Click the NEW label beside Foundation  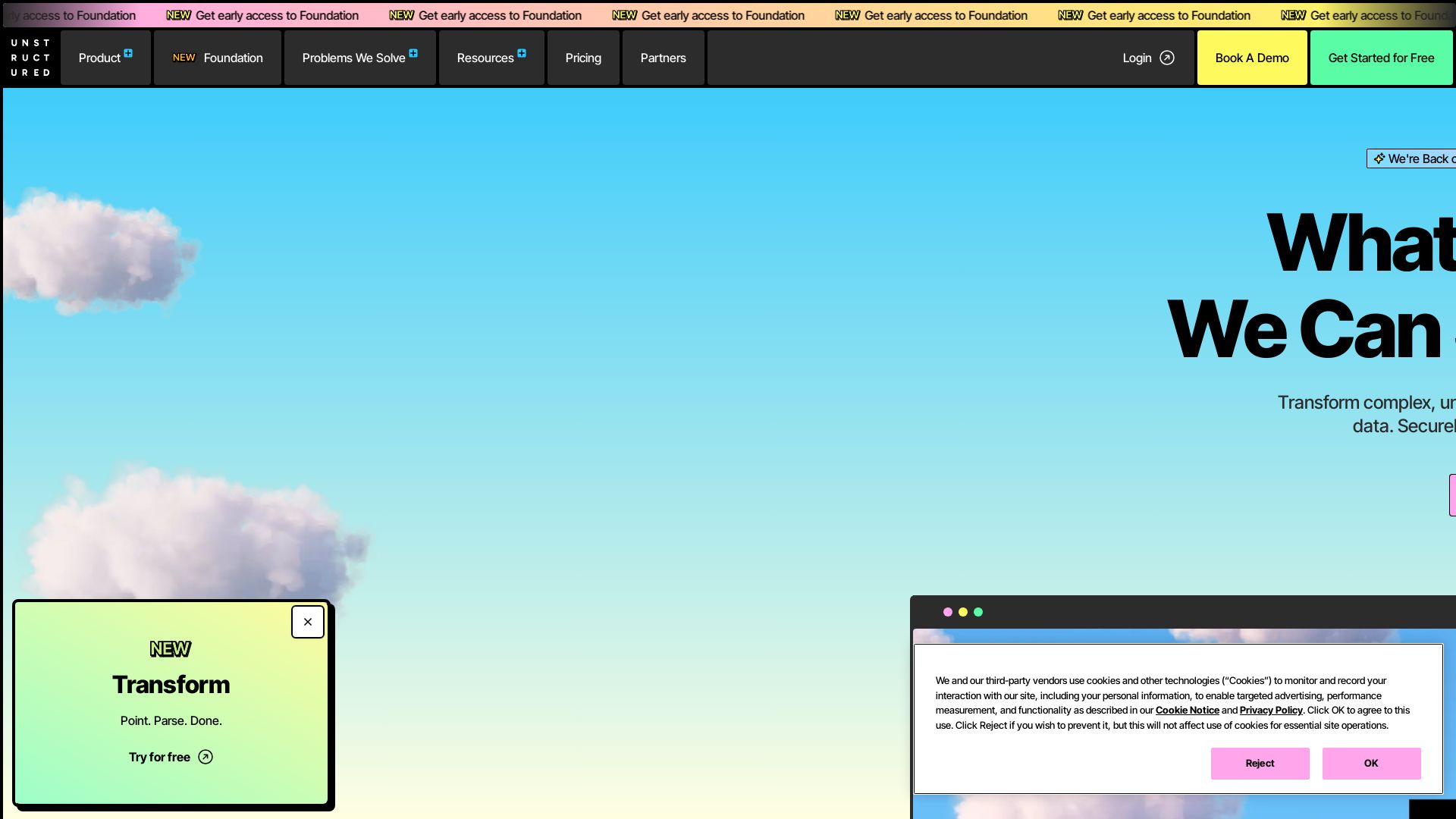(x=184, y=58)
